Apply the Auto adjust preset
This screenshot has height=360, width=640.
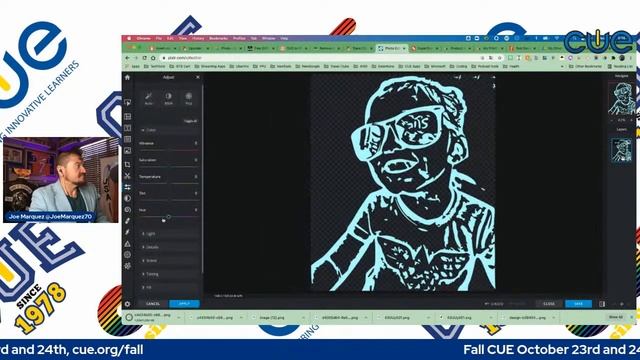(x=149, y=98)
